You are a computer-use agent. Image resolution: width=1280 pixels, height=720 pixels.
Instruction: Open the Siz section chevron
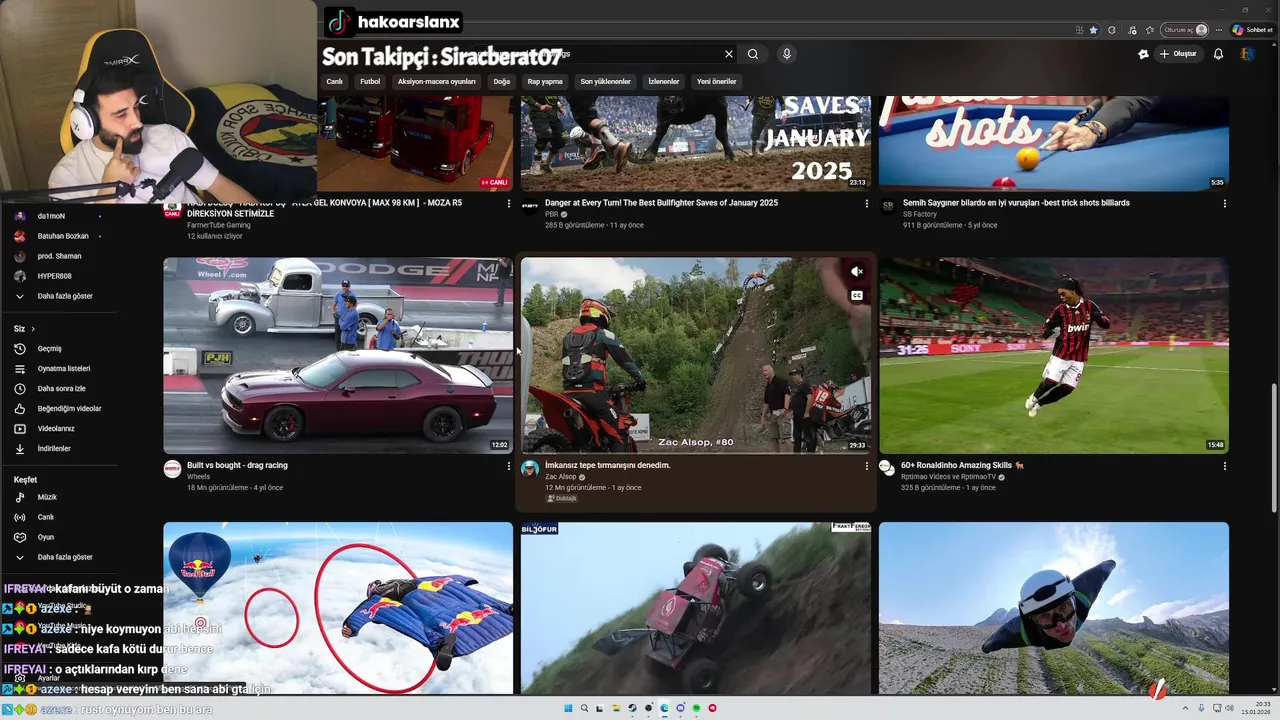32,329
